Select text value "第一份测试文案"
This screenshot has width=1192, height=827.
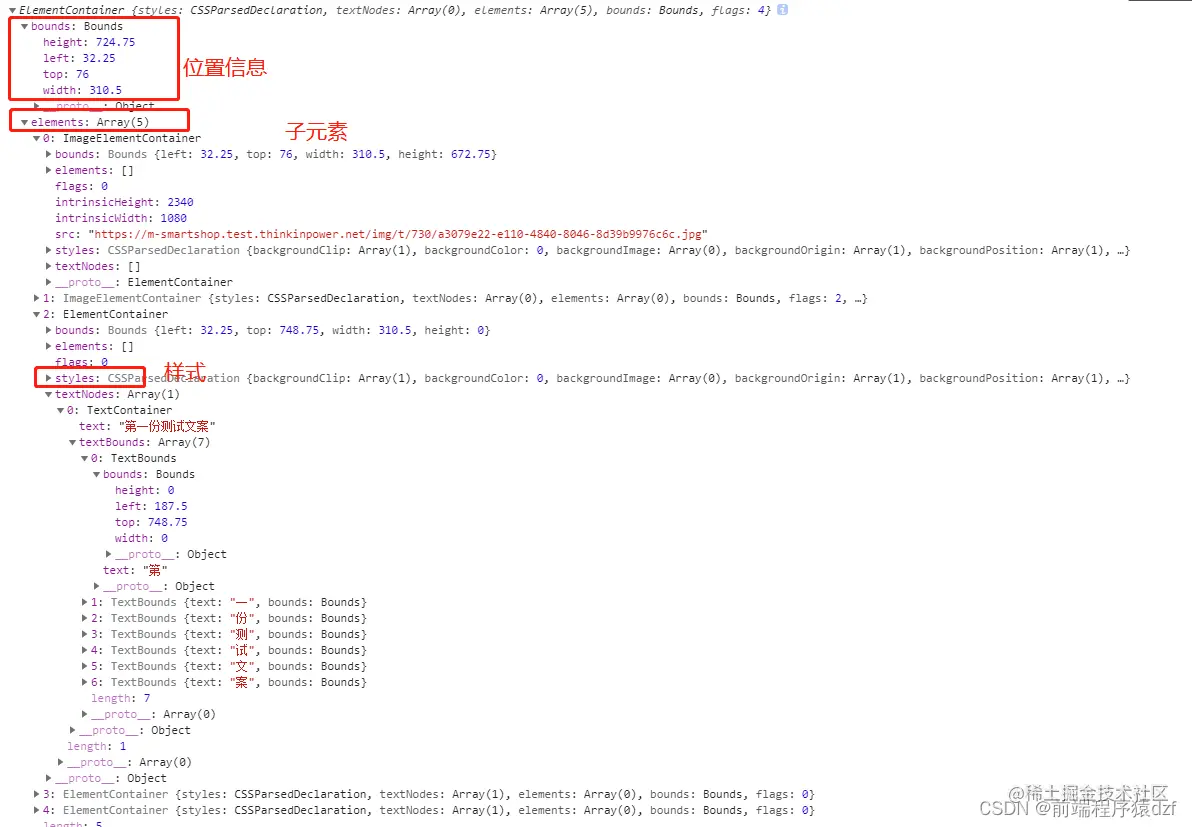(166, 426)
